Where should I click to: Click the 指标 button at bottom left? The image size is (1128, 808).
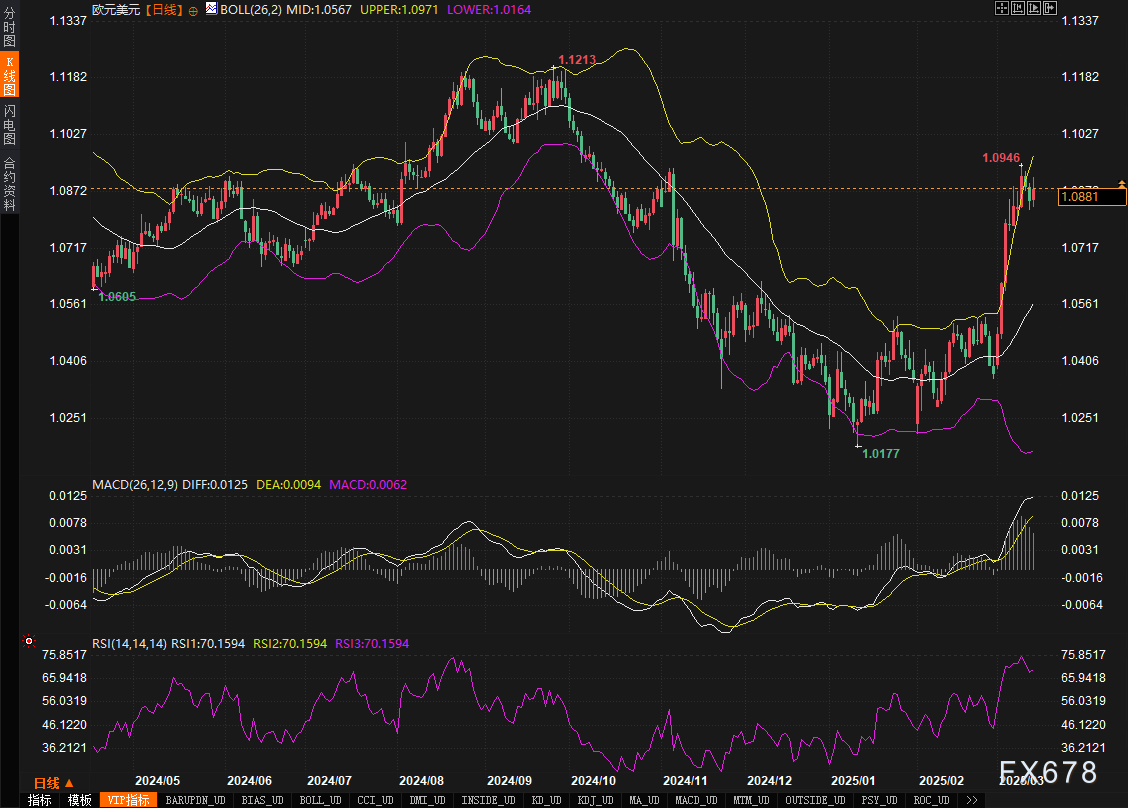point(40,800)
